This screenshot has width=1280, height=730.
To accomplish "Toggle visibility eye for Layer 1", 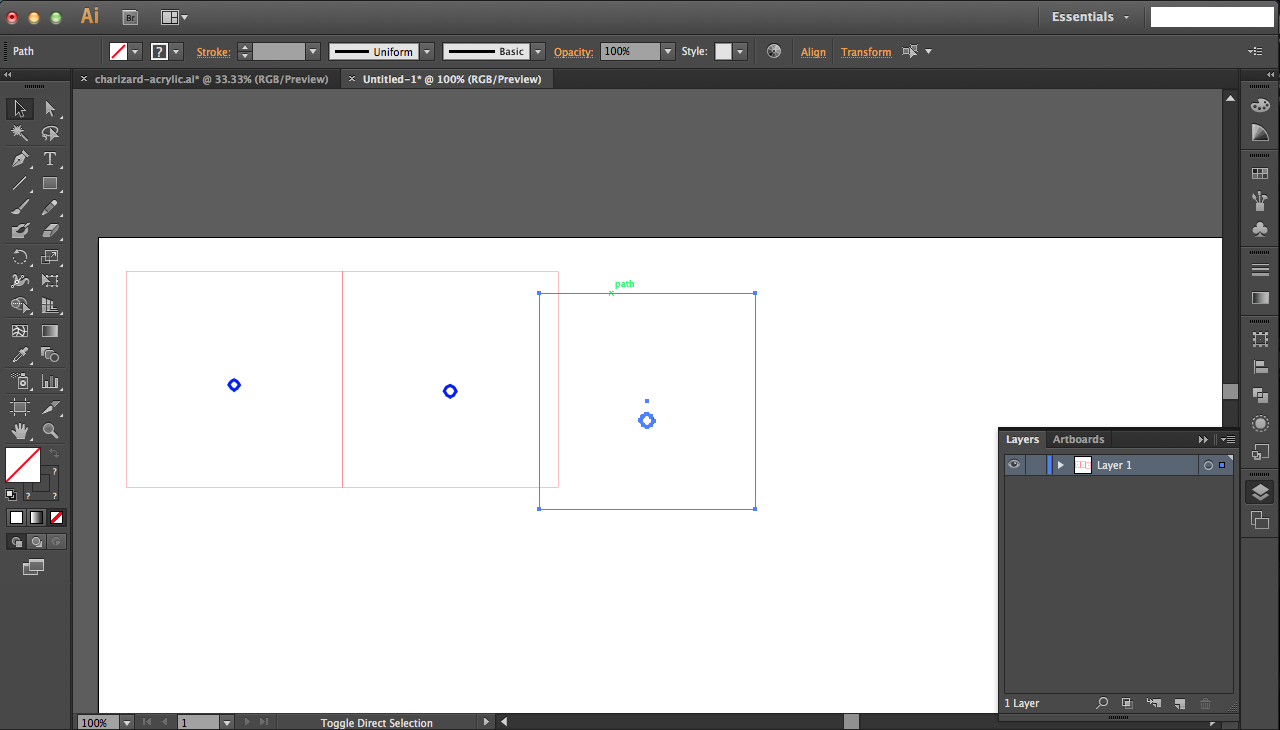I will pyautogui.click(x=1014, y=465).
